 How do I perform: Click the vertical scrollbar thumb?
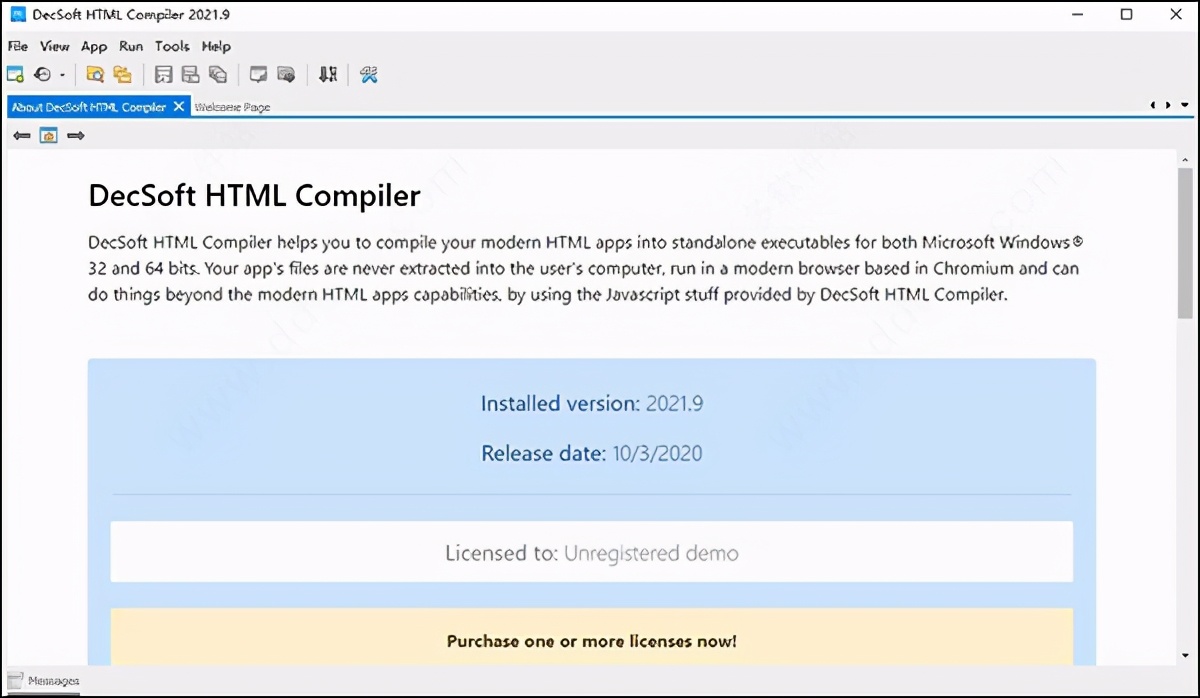(x=1185, y=244)
